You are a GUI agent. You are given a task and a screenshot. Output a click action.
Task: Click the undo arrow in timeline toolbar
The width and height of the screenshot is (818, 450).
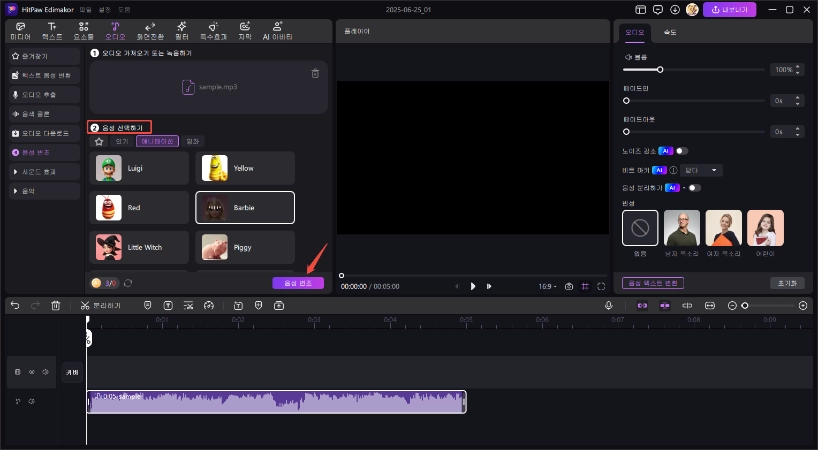tap(15, 306)
